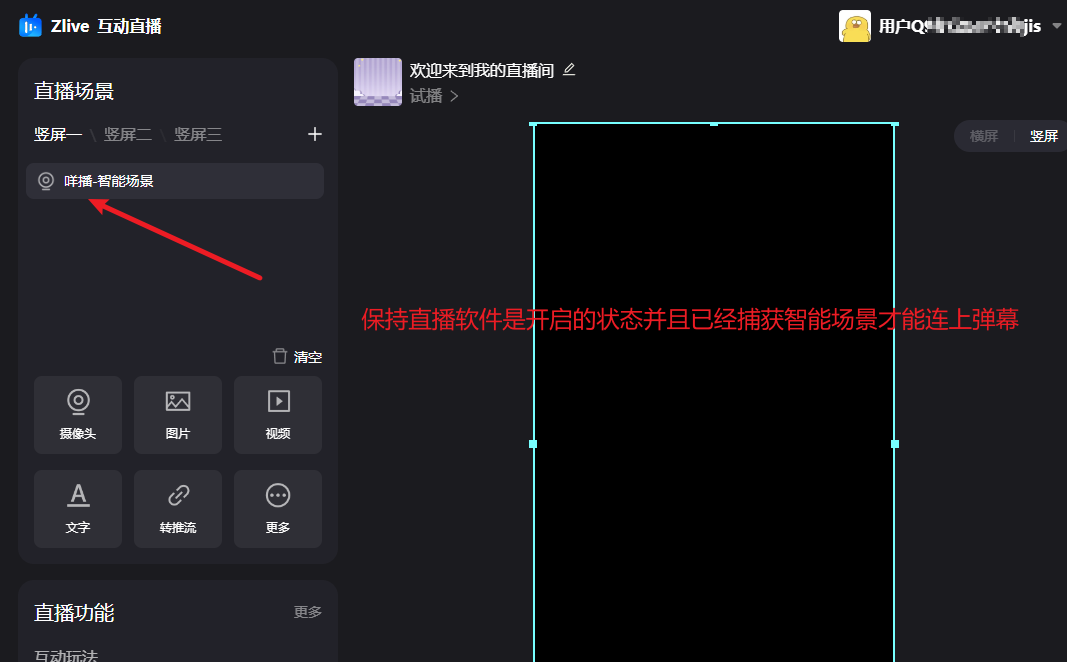Keep 竖屏 portrait mode selected
This screenshot has width=1067, height=662.
pos(1044,136)
